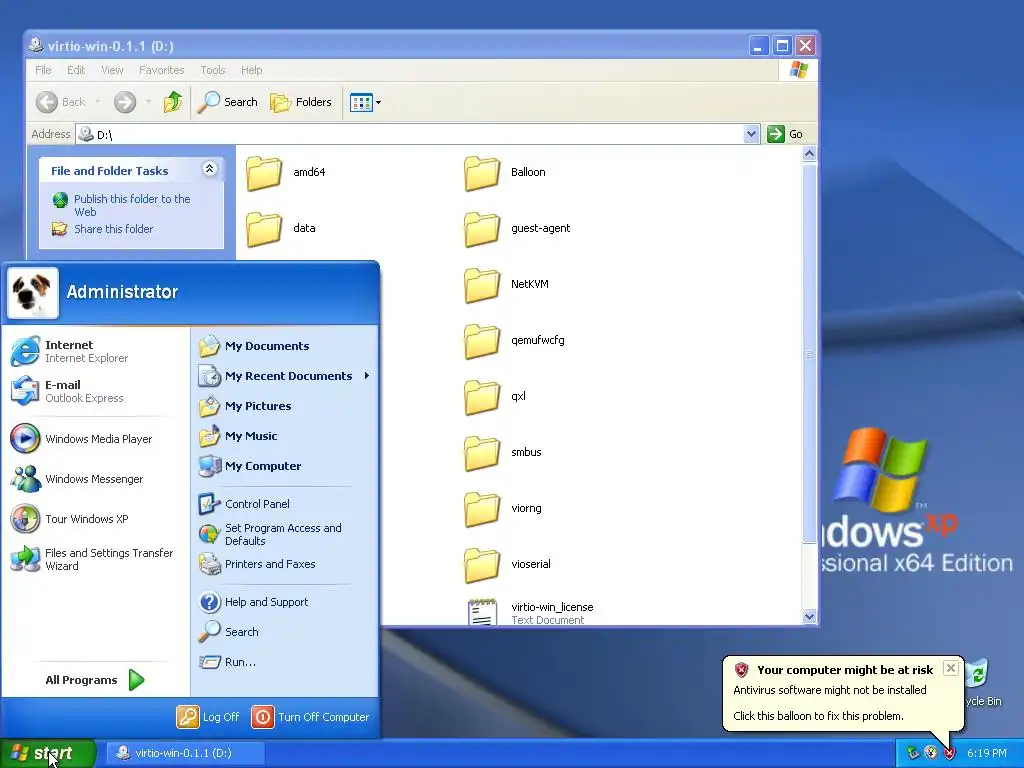Open the Tools menu
Screen dimensions: 1024x768
click(212, 70)
